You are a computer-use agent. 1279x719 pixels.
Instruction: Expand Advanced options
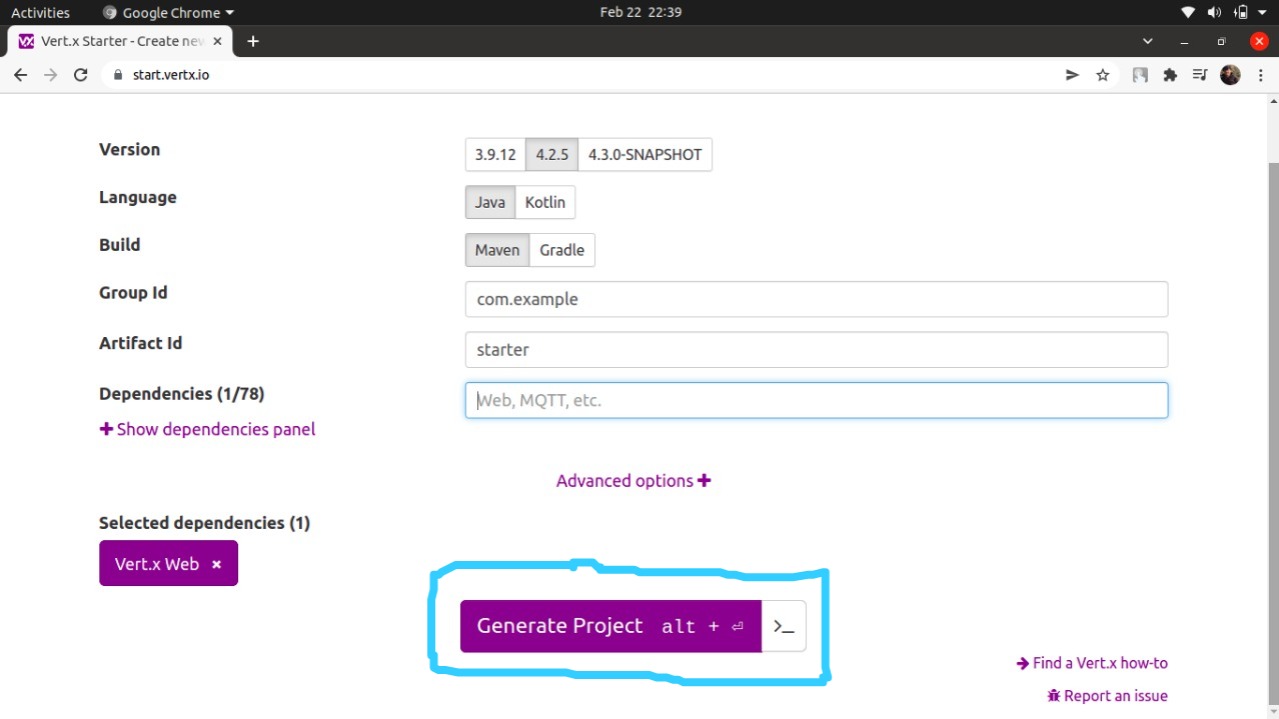pyautogui.click(x=633, y=481)
